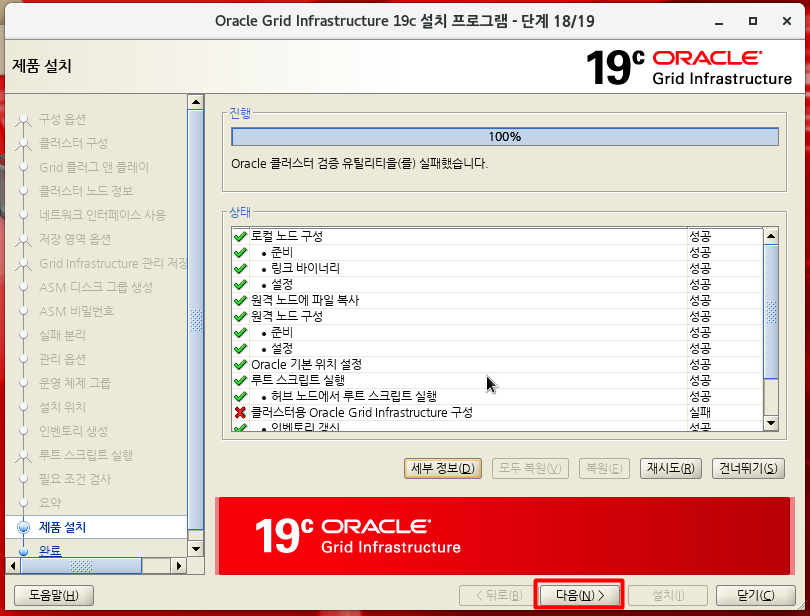Click 클러스터용 Oracle Grid Infrastructure 구성 row text
This screenshot has width=810, height=616.
coord(362,412)
